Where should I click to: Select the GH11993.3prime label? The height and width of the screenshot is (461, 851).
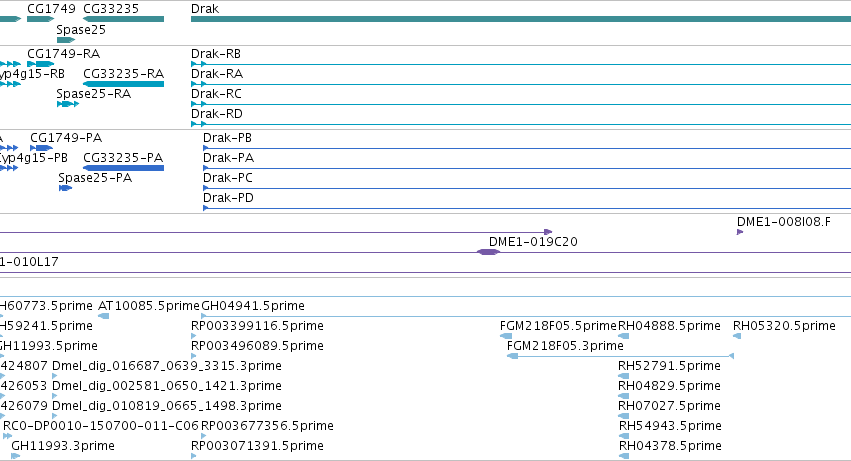point(63,446)
